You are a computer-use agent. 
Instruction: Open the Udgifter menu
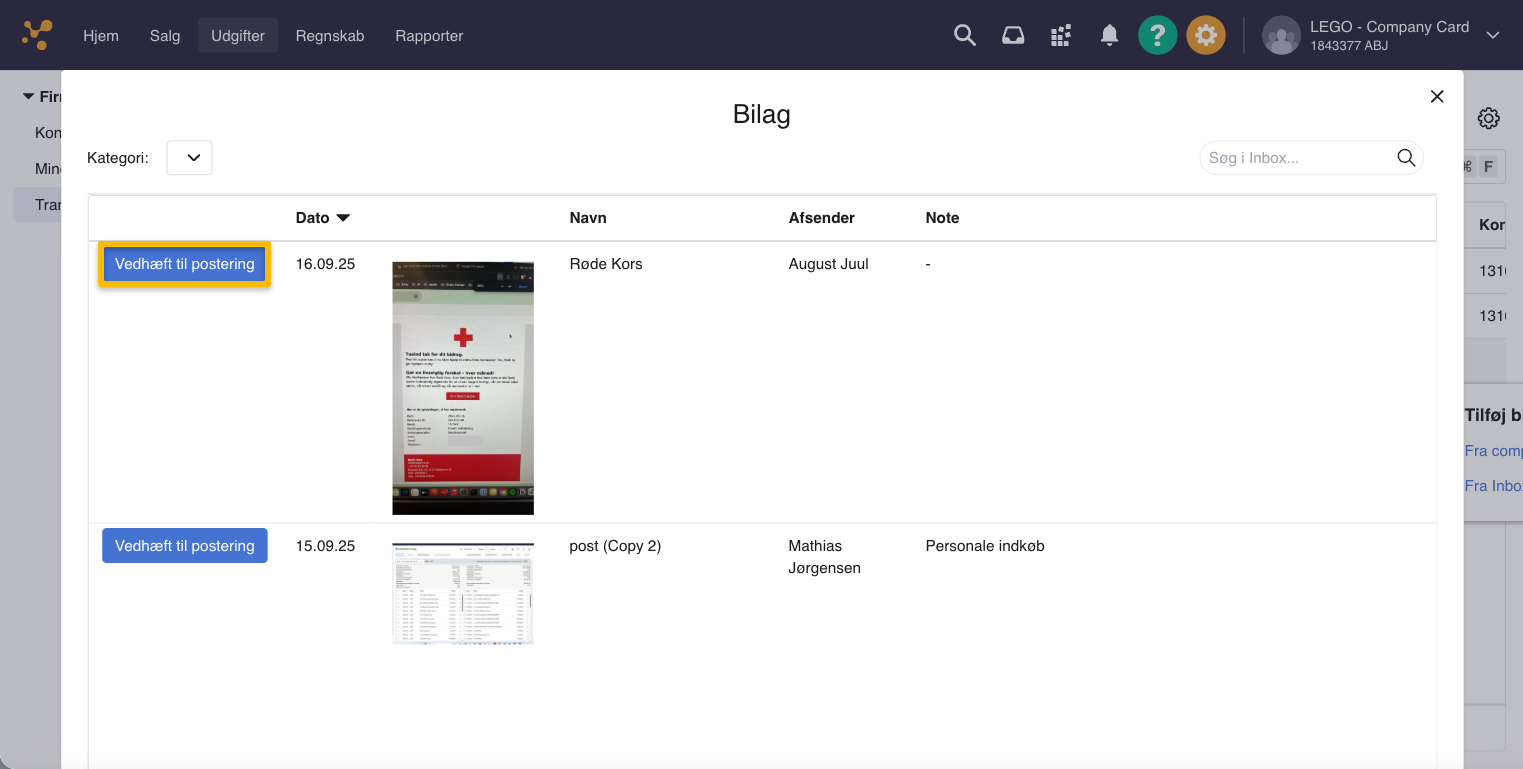click(238, 35)
